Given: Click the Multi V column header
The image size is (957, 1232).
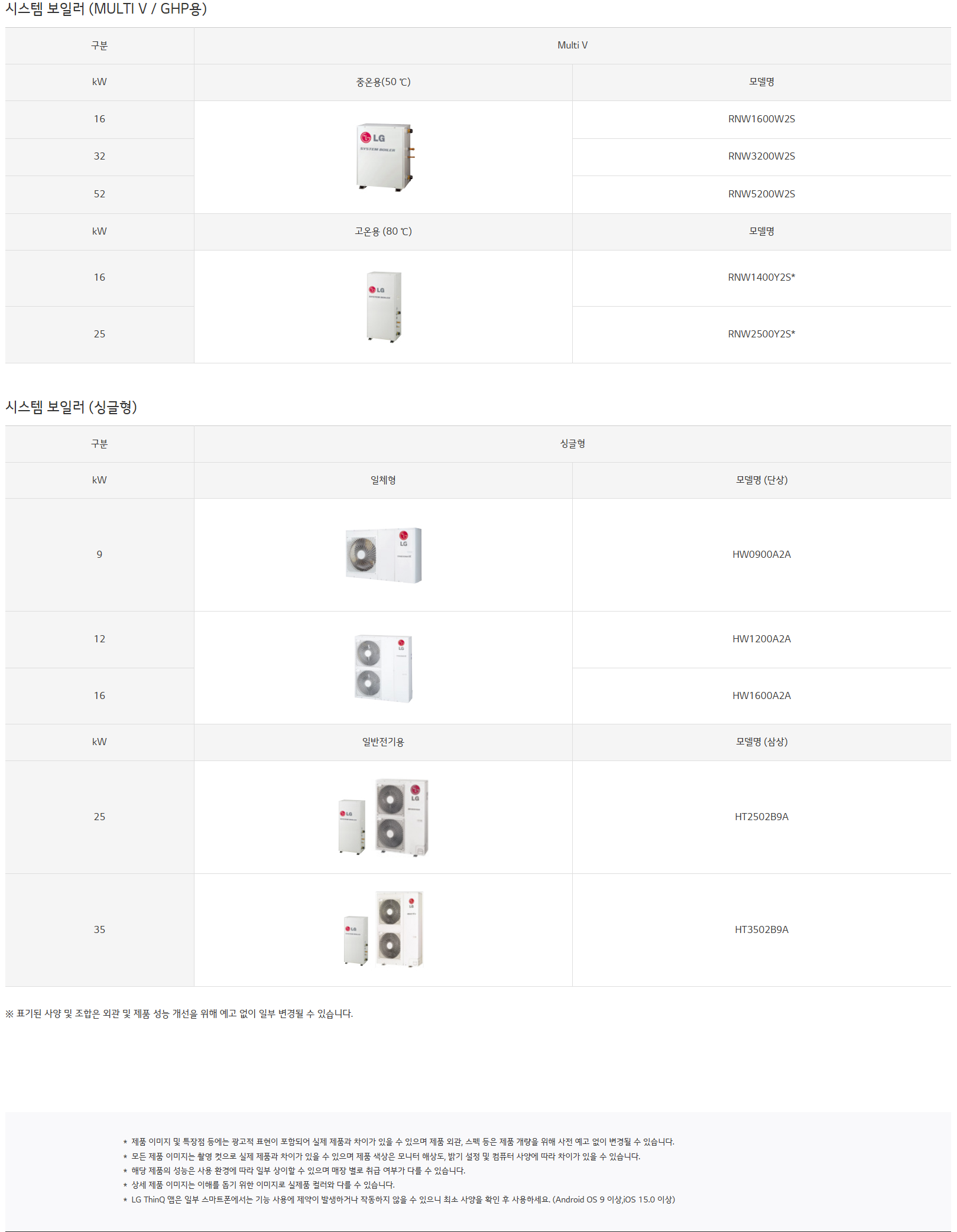Looking at the screenshot, I should (572, 45).
